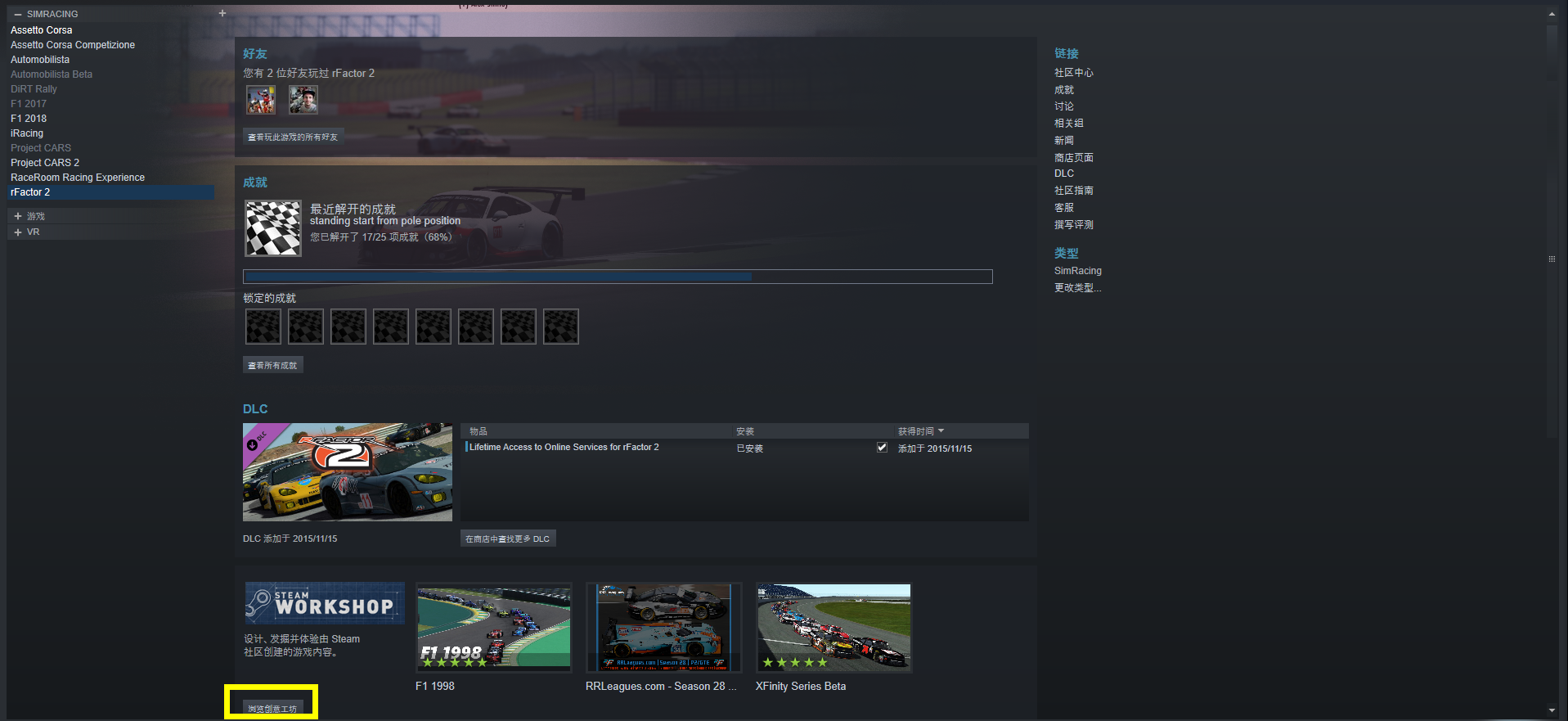Open the 客服 support link
Image resolution: width=1568 pixels, height=721 pixels.
pyautogui.click(x=1064, y=208)
